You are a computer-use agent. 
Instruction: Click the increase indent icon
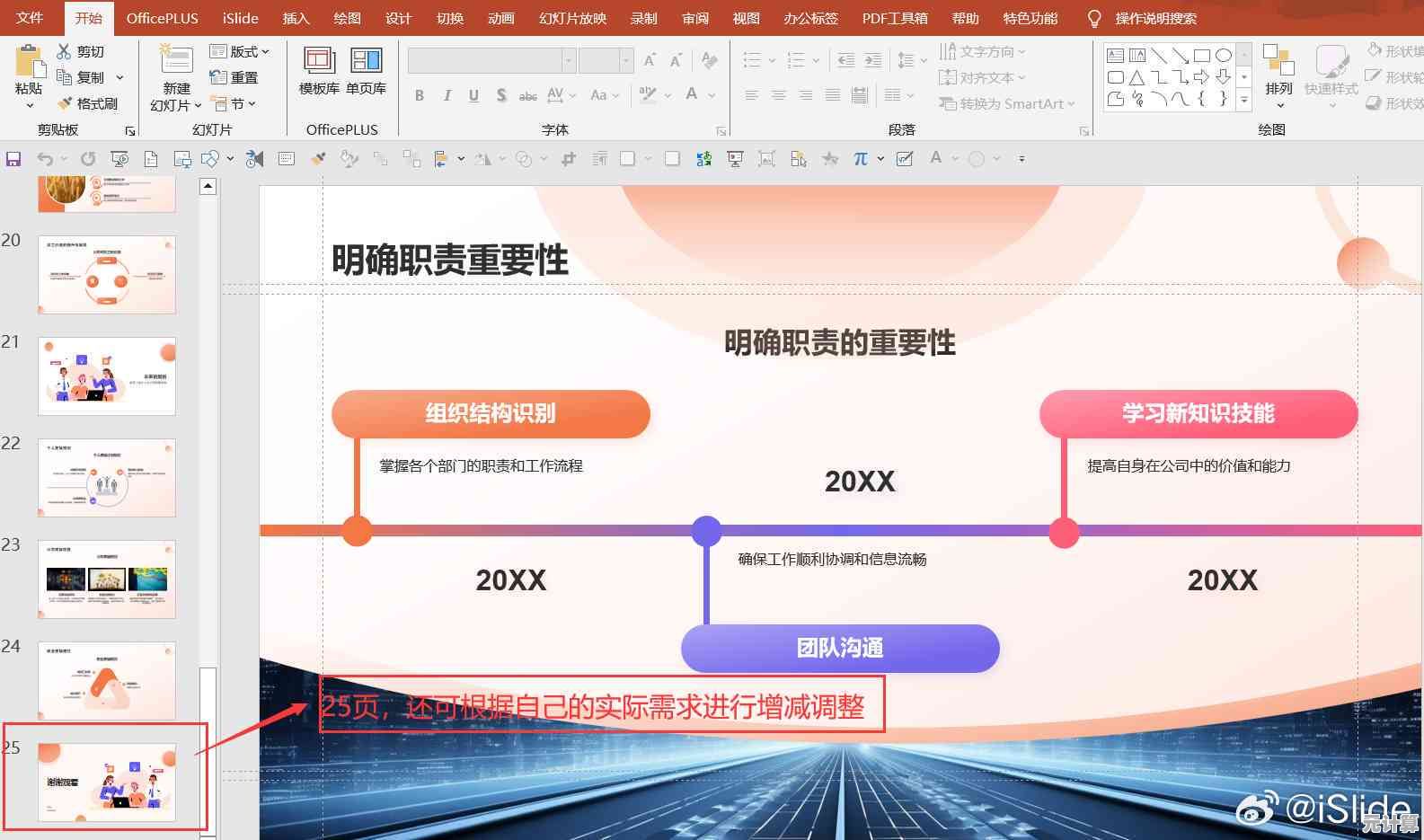tap(872, 60)
